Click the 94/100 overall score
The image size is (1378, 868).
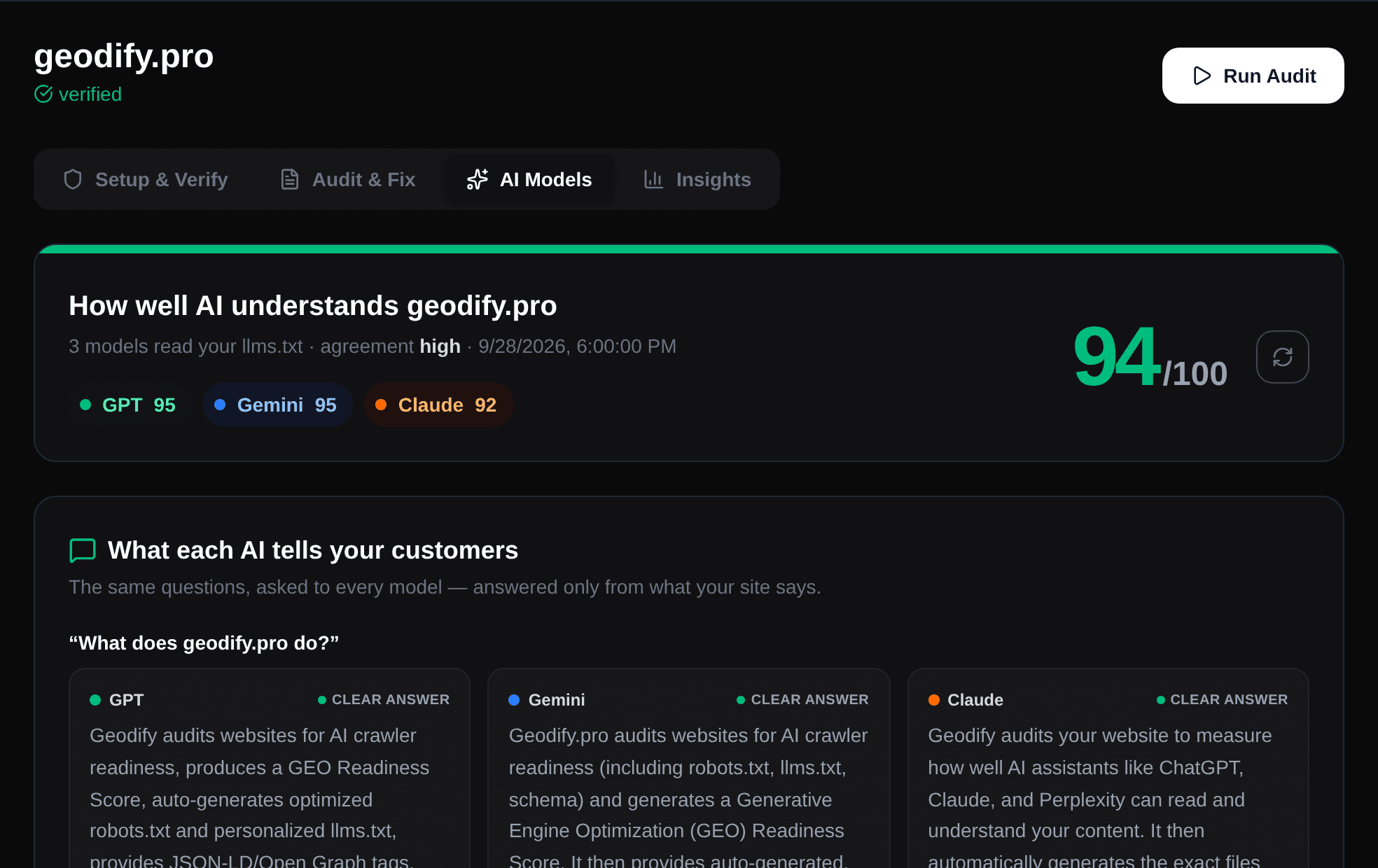[1150, 357]
